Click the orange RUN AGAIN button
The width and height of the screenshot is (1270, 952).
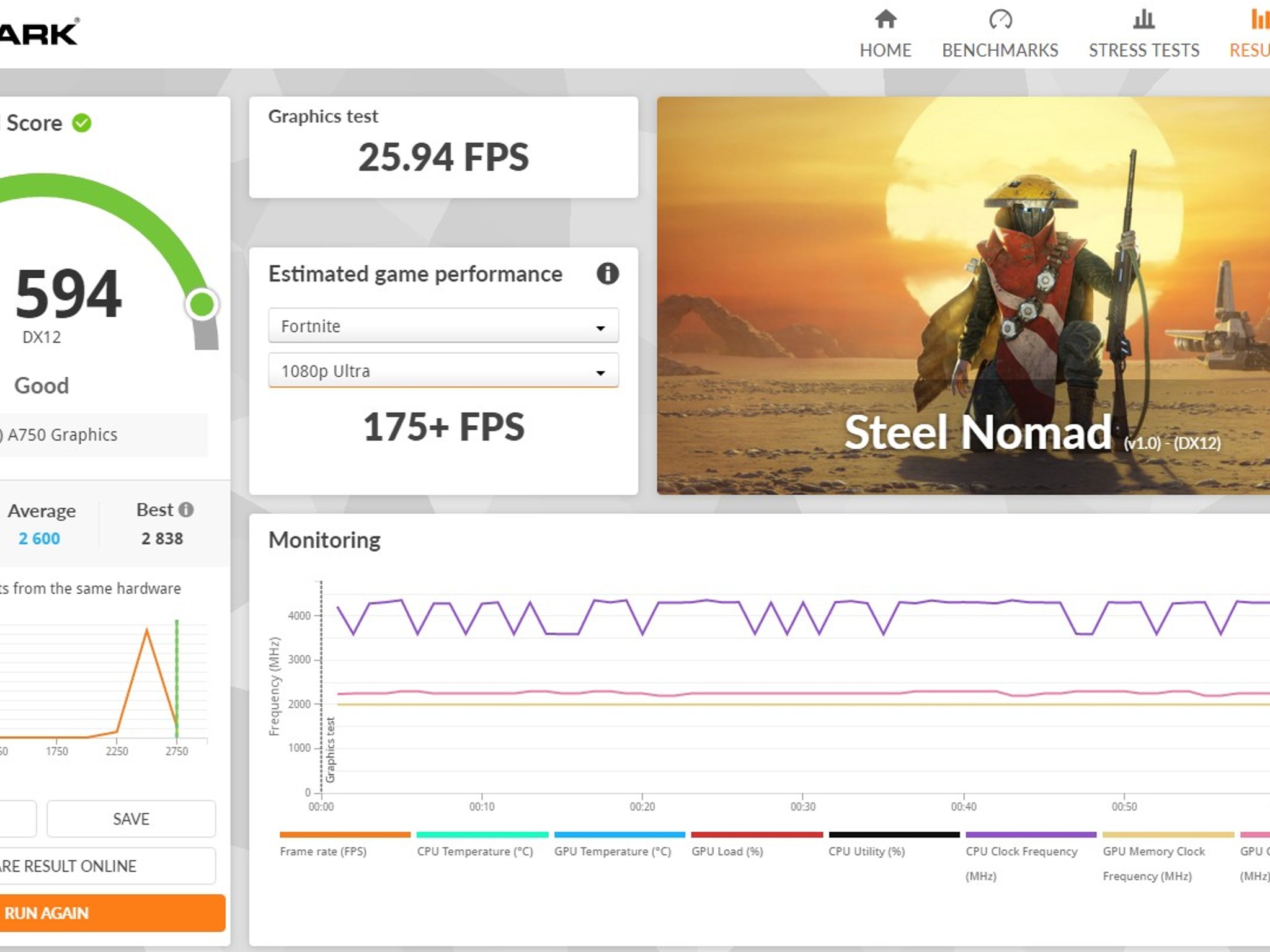click(x=112, y=913)
